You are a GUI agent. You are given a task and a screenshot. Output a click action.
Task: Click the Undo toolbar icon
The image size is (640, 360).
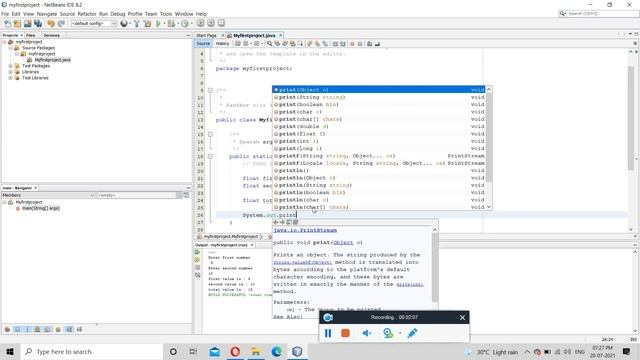point(51,24)
